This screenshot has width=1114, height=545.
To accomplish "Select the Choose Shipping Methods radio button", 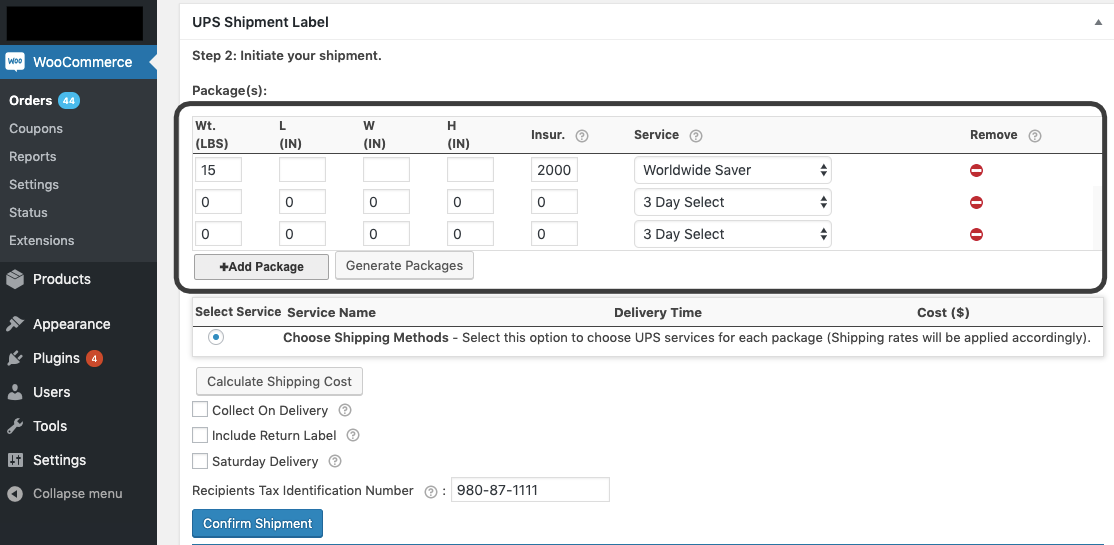I will (216, 338).
